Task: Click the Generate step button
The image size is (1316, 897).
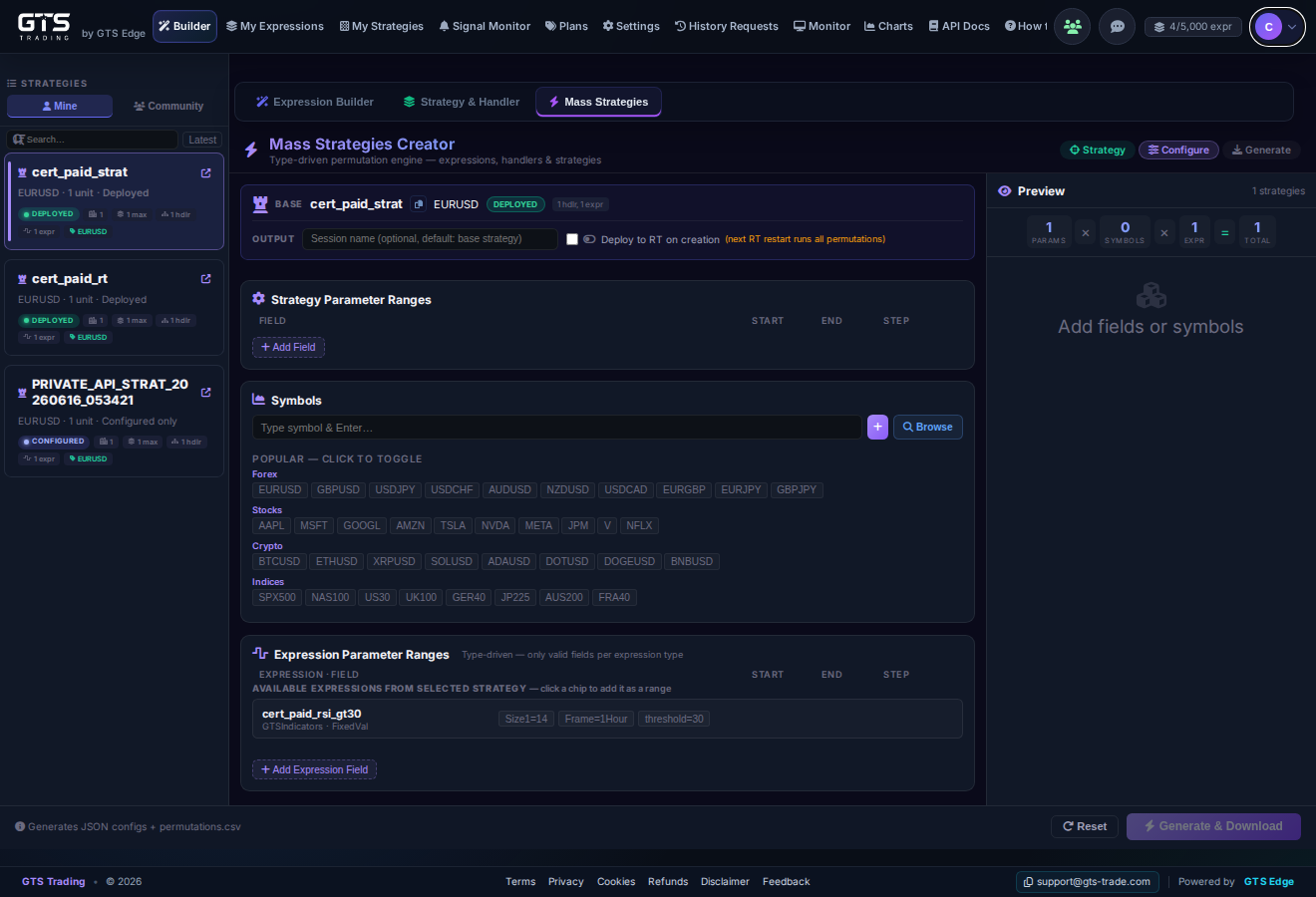Action: (1261, 149)
